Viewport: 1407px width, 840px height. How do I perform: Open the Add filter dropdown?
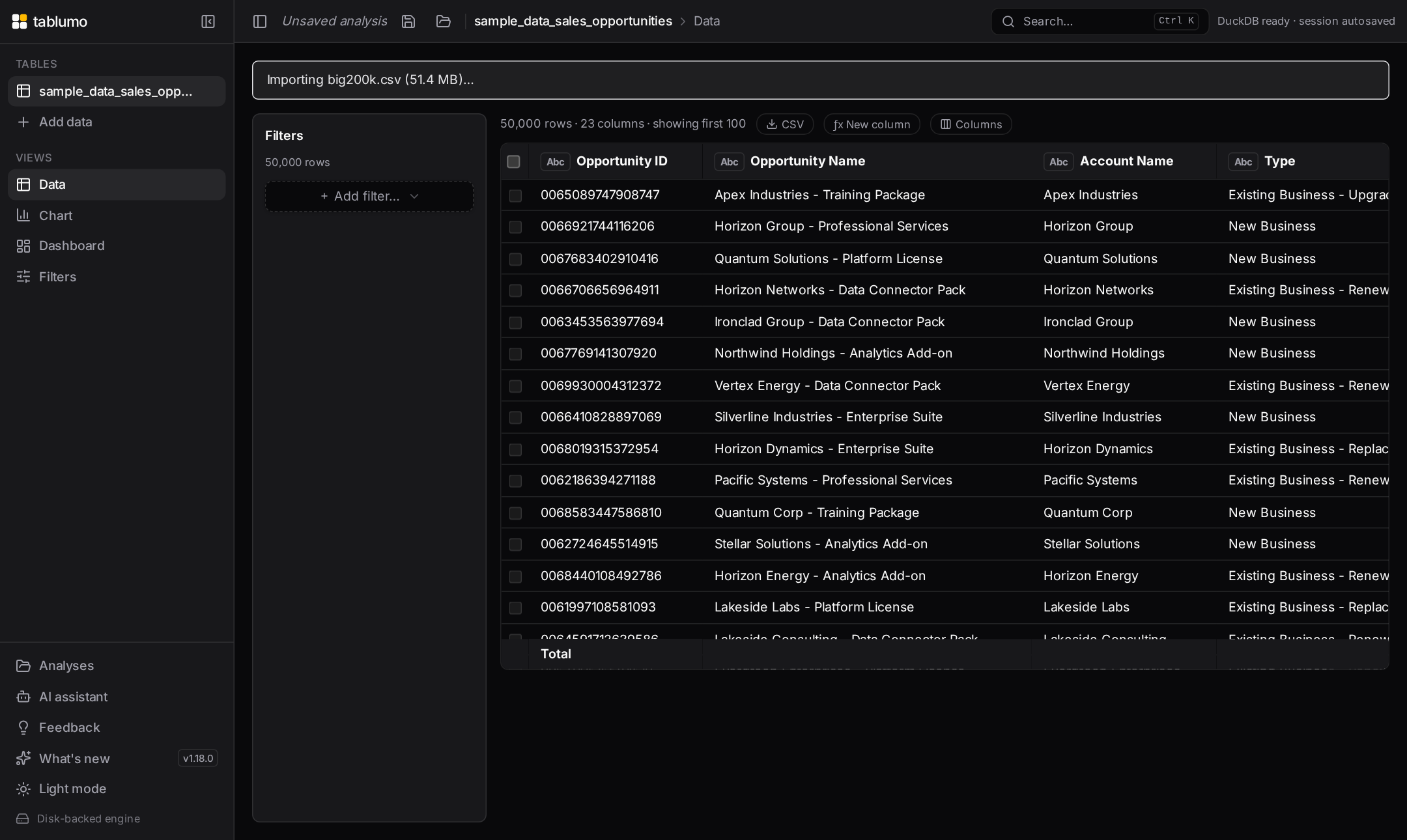click(369, 196)
